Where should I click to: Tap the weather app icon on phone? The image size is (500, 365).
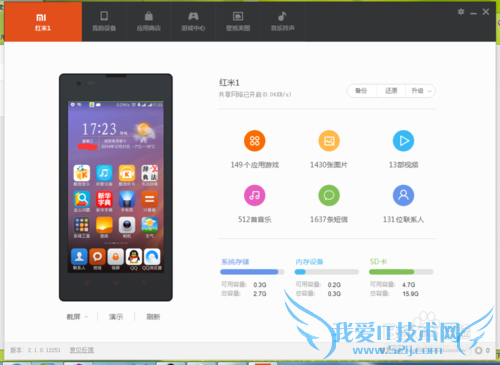150,225
